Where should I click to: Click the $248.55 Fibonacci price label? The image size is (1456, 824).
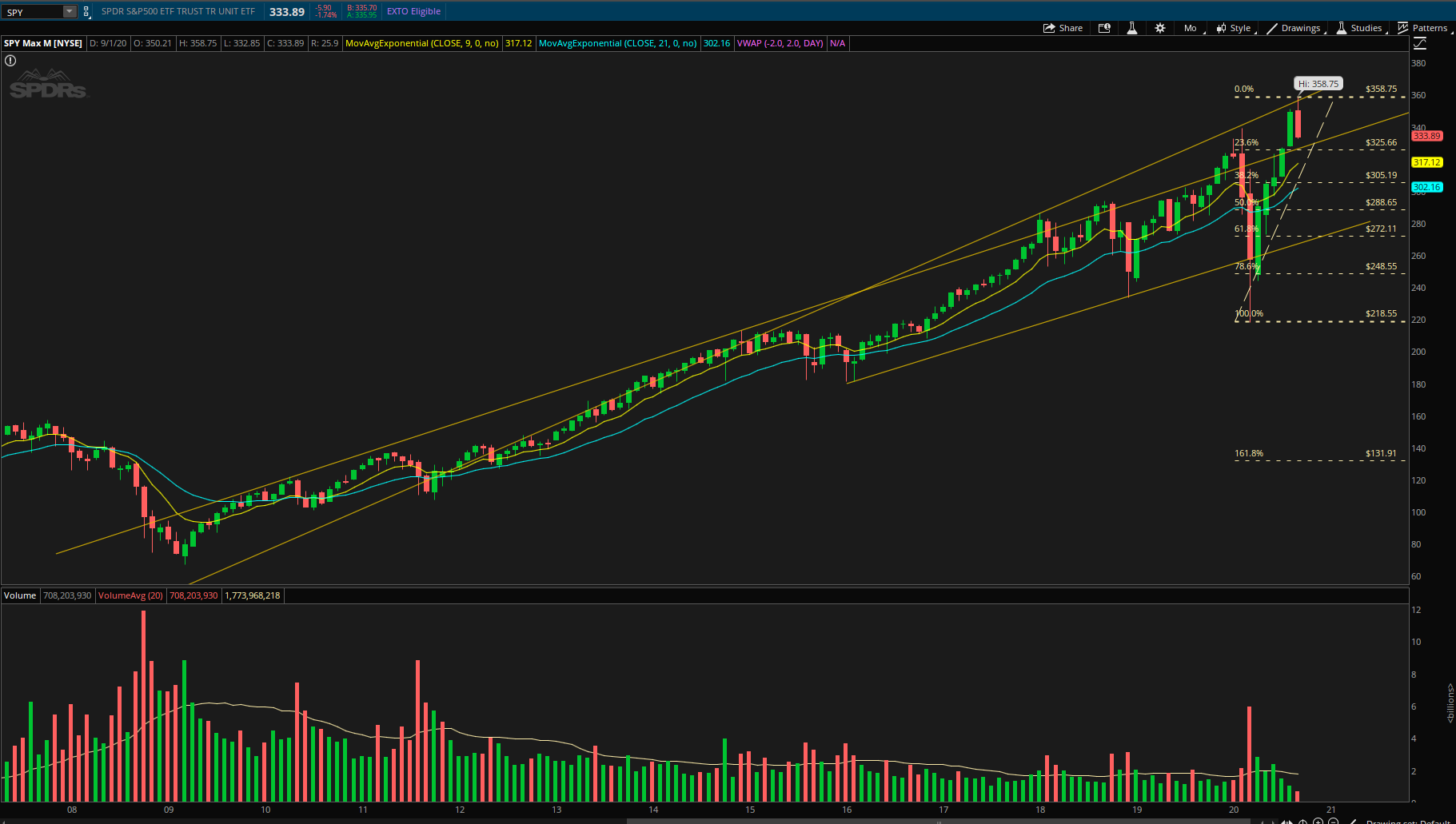1381,266
